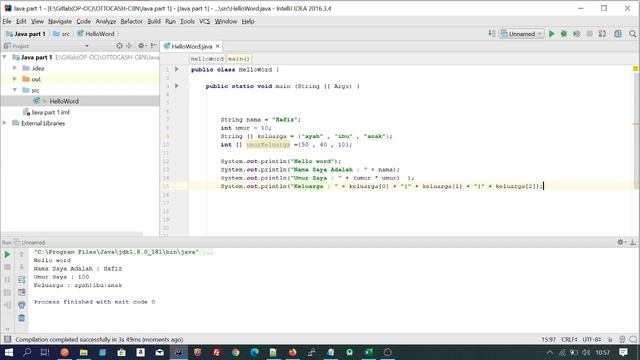This screenshot has height=360, width=640.
Task: Open the File menu
Action: pyautogui.click(x=7, y=21)
